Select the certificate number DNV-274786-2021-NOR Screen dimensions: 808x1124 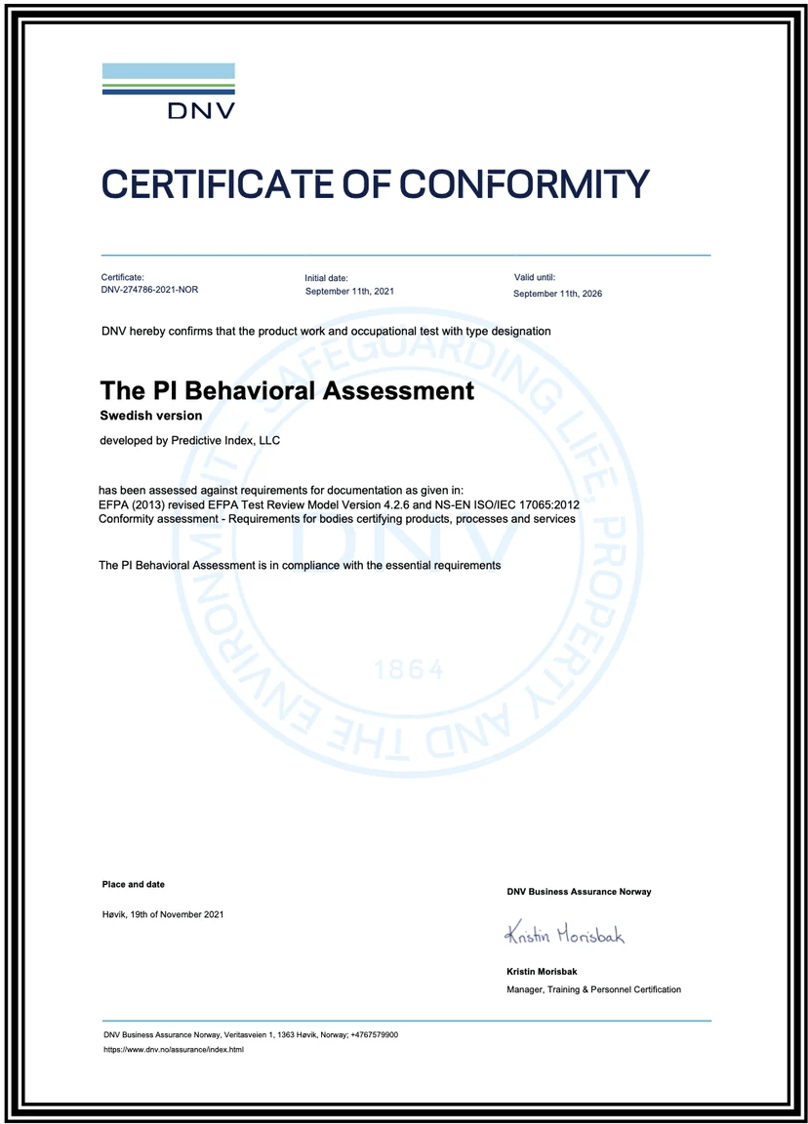[148, 290]
